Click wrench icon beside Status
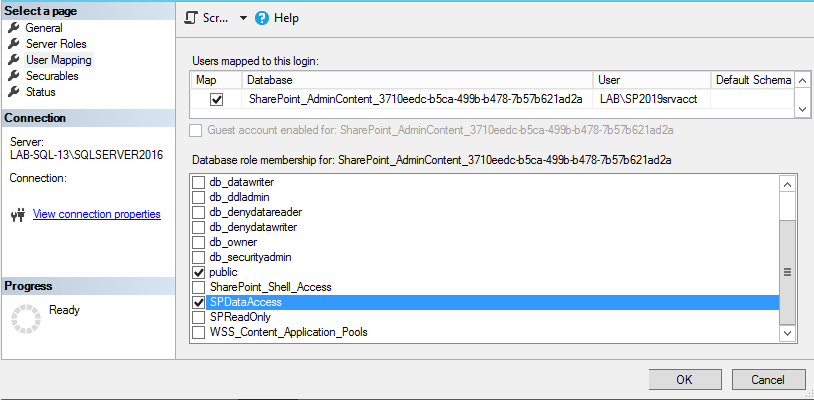Screen dimensions: 814x400 pos(14,92)
